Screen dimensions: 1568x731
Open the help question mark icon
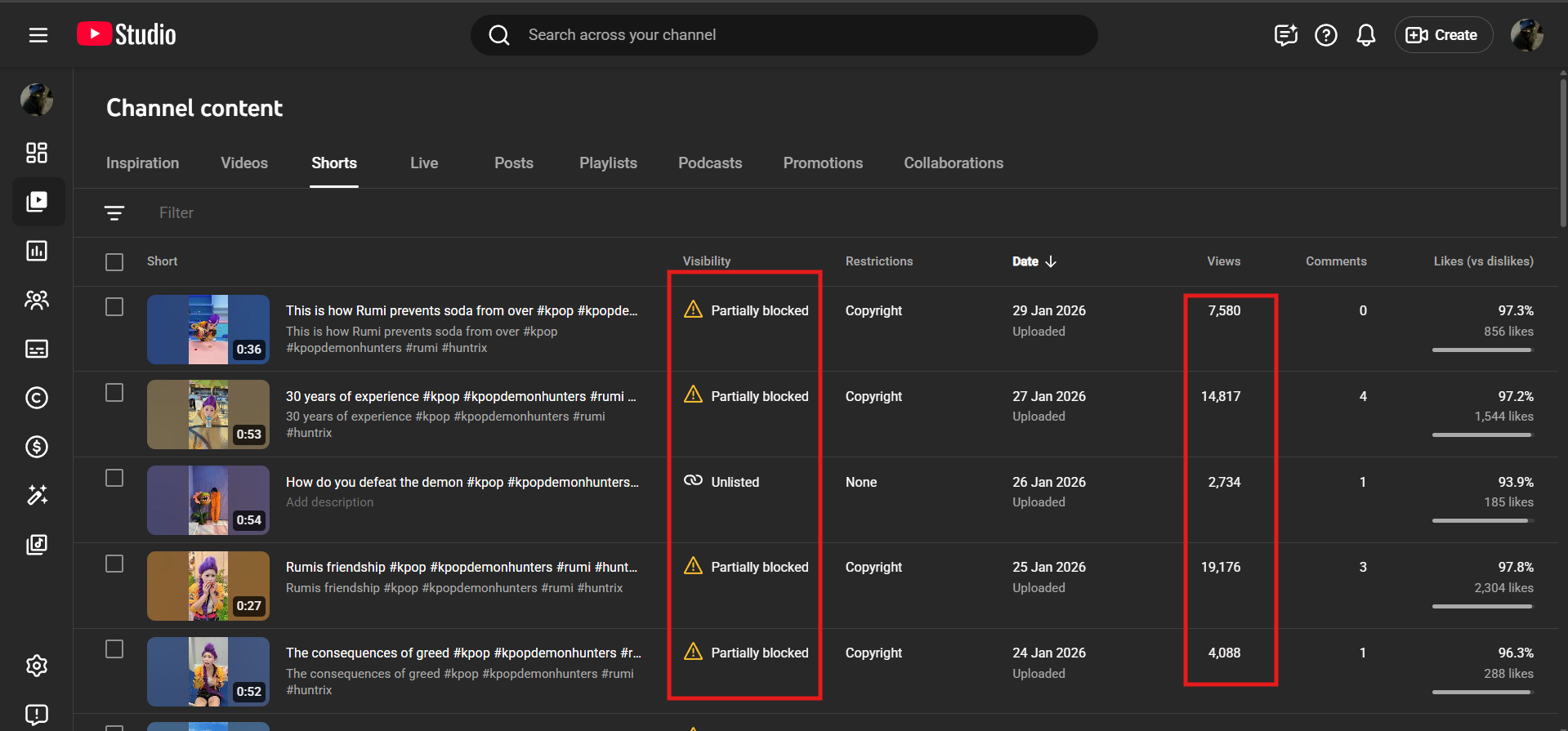(1325, 35)
